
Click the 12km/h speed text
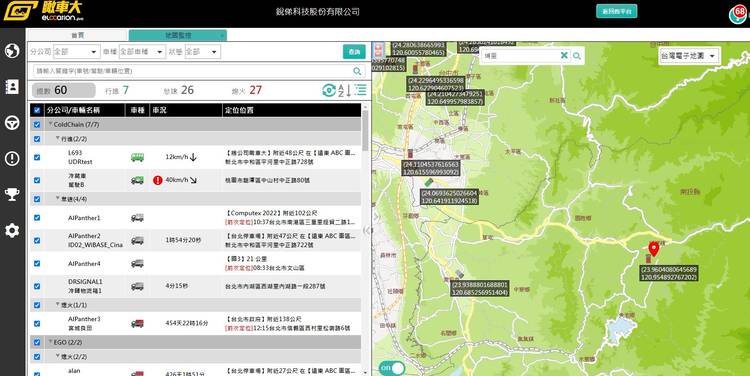(x=176, y=157)
